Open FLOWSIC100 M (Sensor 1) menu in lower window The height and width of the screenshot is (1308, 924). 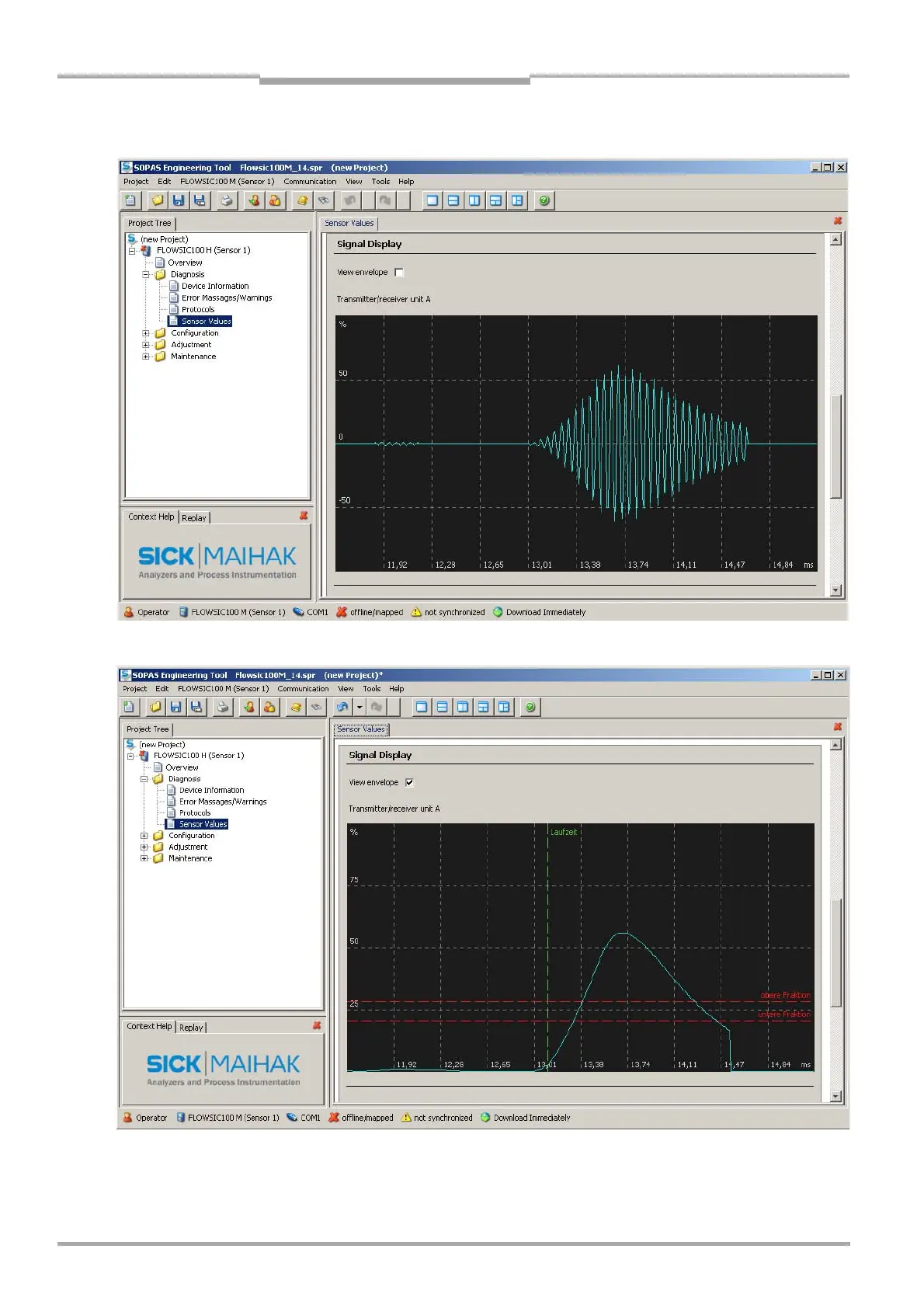223,689
